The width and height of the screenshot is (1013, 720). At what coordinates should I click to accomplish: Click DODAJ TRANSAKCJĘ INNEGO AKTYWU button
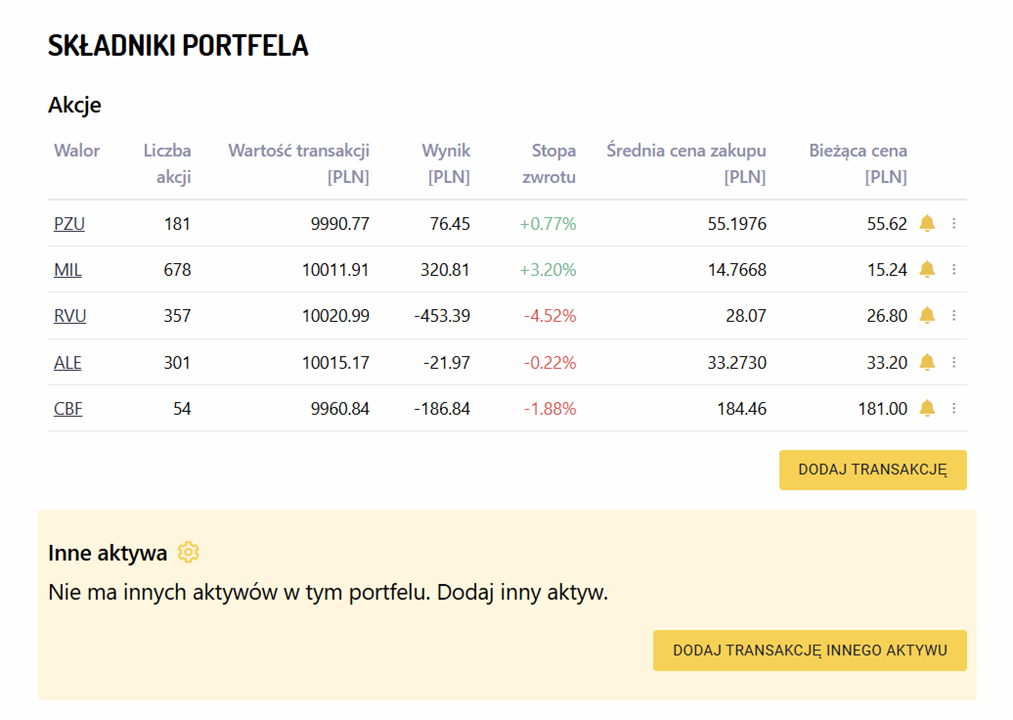[809, 650]
